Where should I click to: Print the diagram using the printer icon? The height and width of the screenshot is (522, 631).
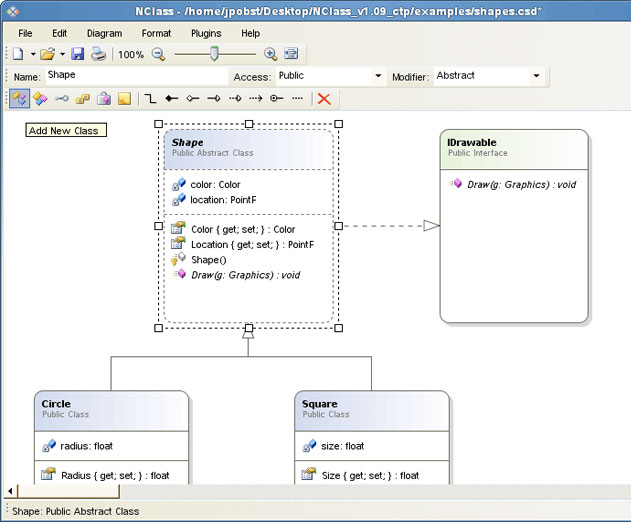click(x=98, y=54)
